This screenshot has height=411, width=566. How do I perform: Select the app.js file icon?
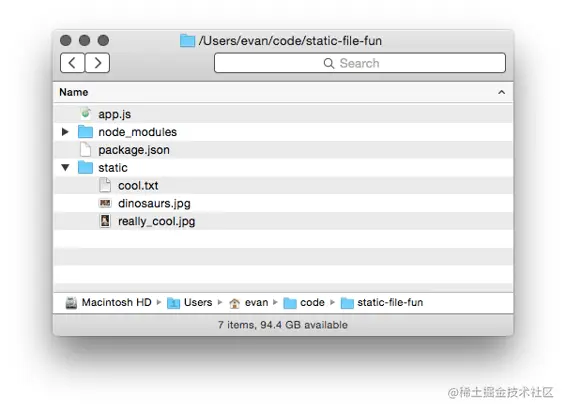(86, 114)
